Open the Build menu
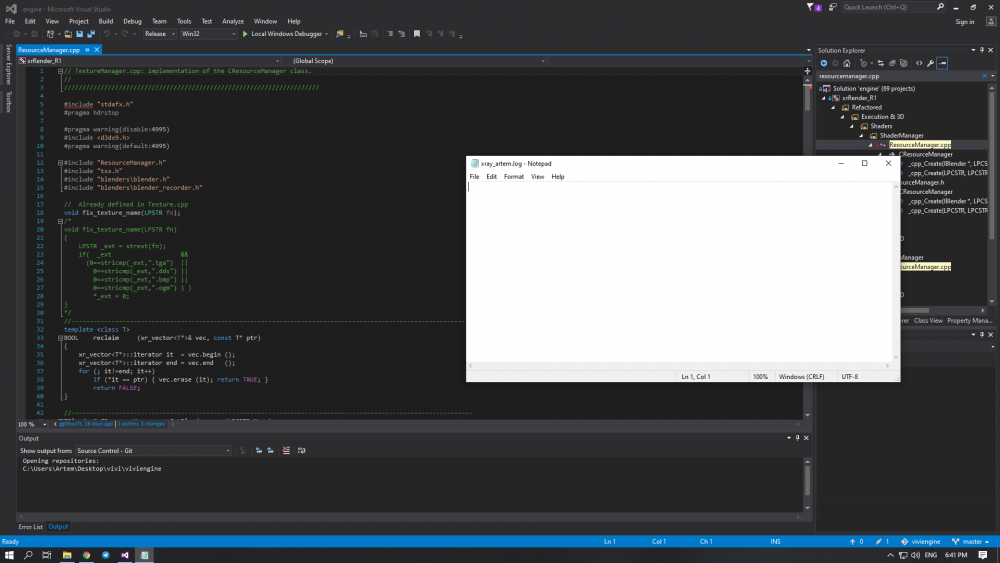This screenshot has width=1000, height=563. [x=105, y=20]
